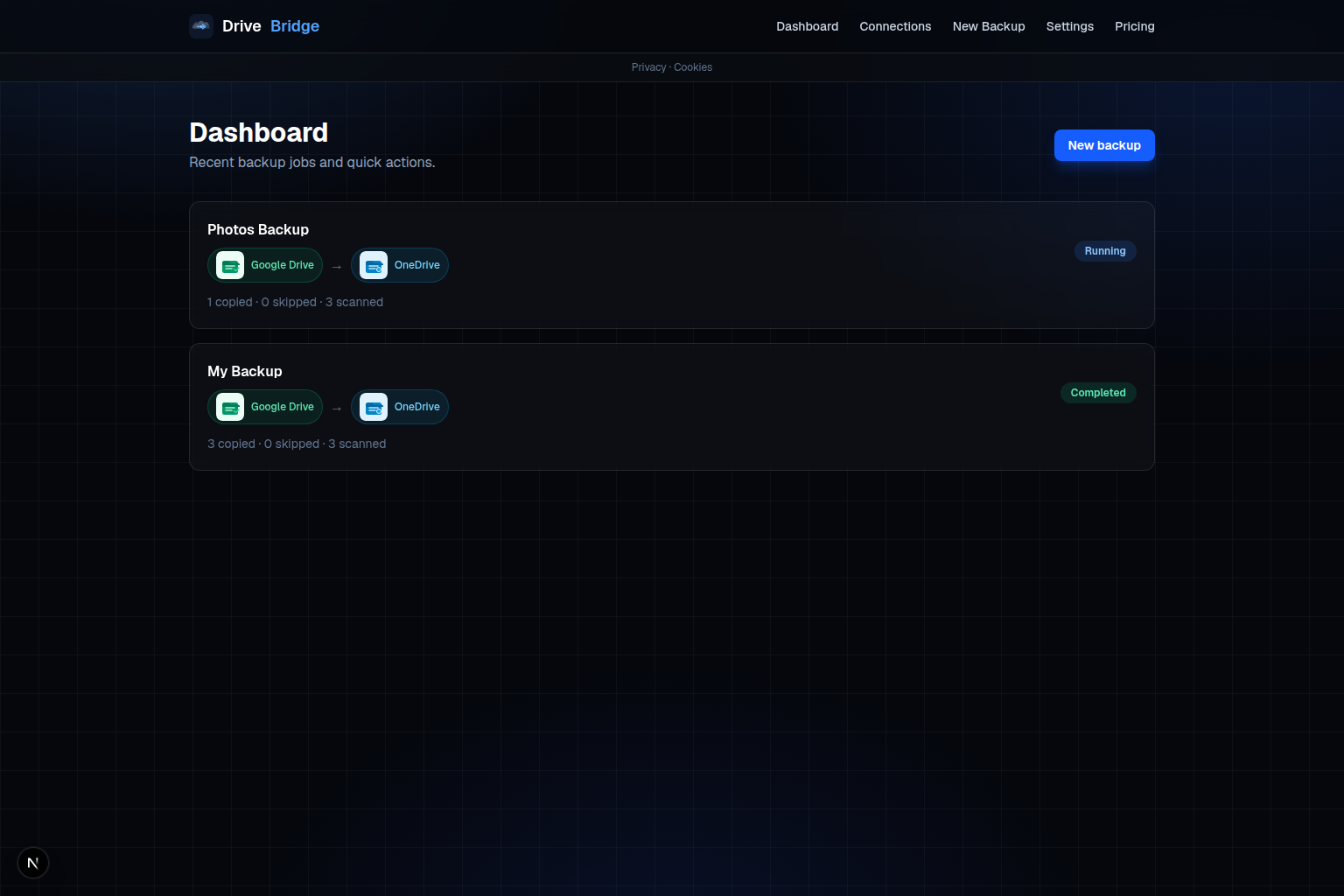
Task: Click 'Recent backup jobs and quick actions.' subtitle
Action: click(312, 162)
